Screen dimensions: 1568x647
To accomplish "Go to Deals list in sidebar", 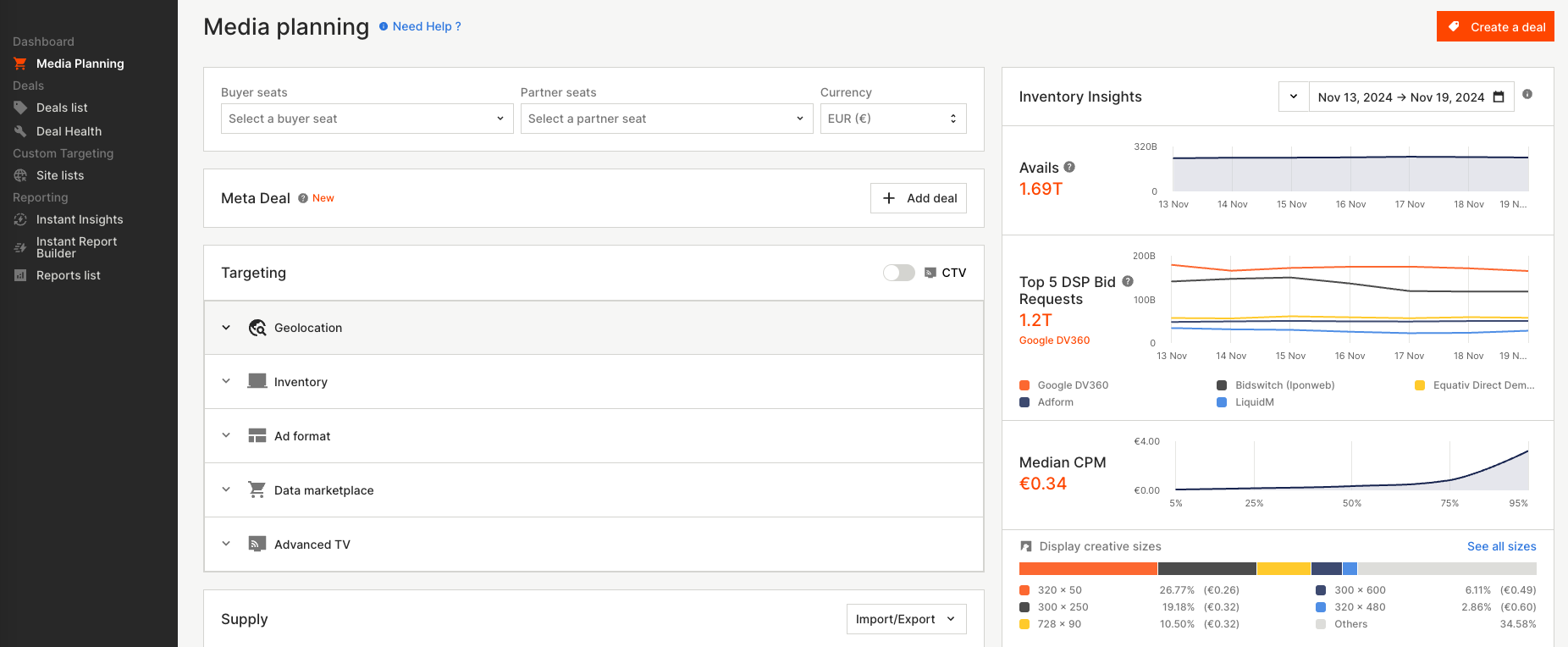I will 62,108.
